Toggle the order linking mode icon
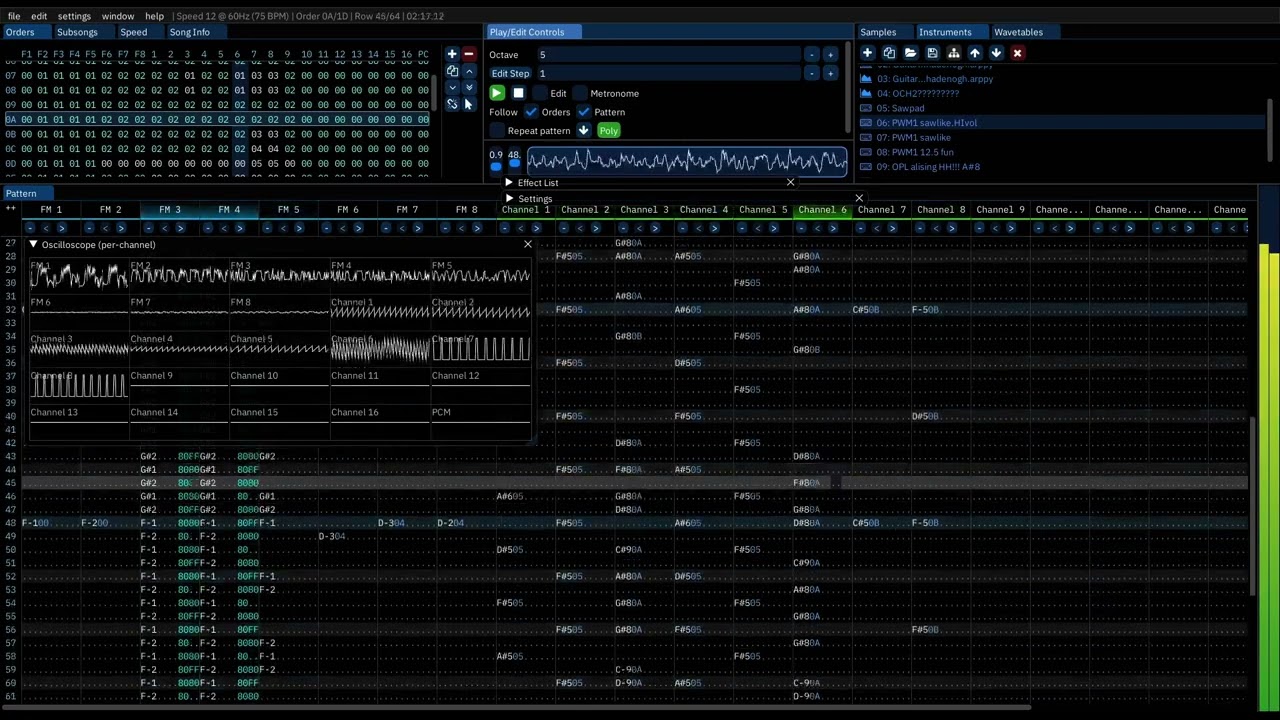This screenshot has height=720, width=1280. [452, 103]
